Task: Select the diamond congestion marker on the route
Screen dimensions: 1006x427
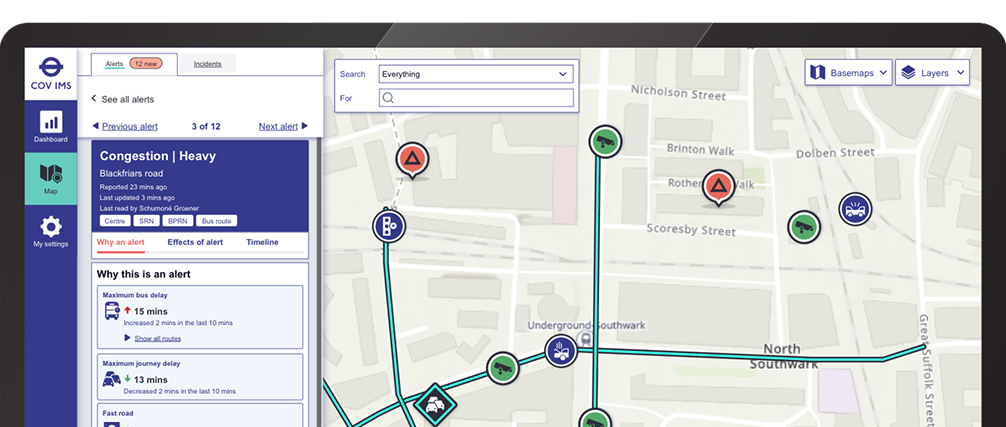Action: click(x=435, y=404)
